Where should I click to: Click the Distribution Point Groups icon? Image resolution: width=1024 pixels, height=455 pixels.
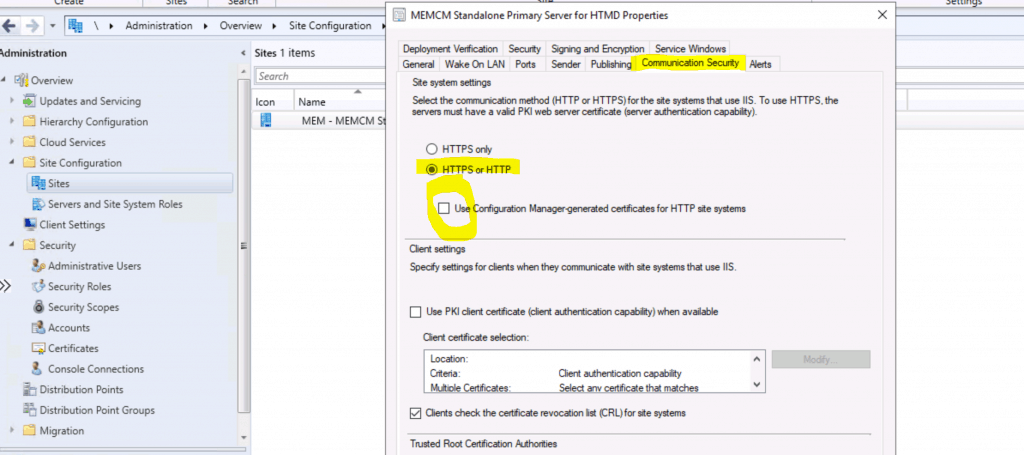click(29, 410)
